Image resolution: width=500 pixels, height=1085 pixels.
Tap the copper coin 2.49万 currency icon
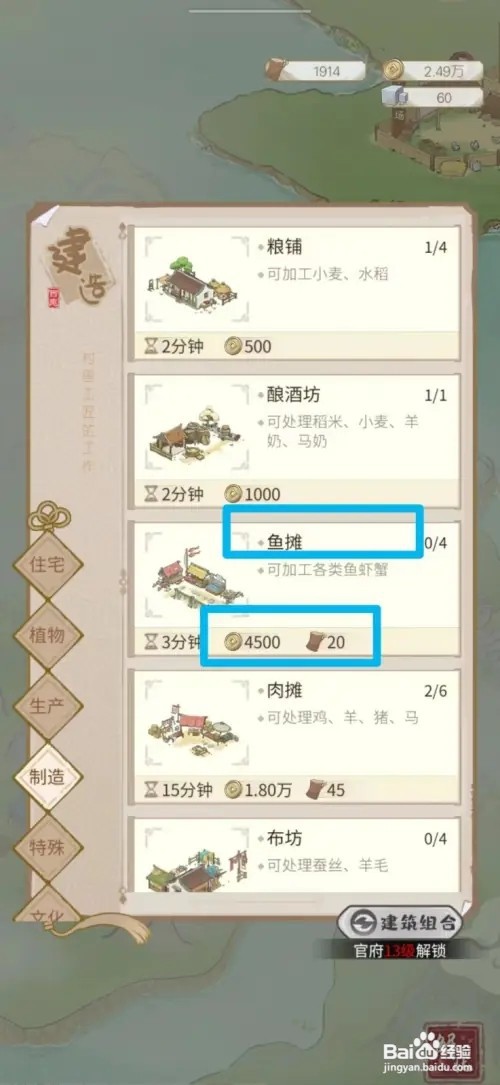tap(393, 69)
